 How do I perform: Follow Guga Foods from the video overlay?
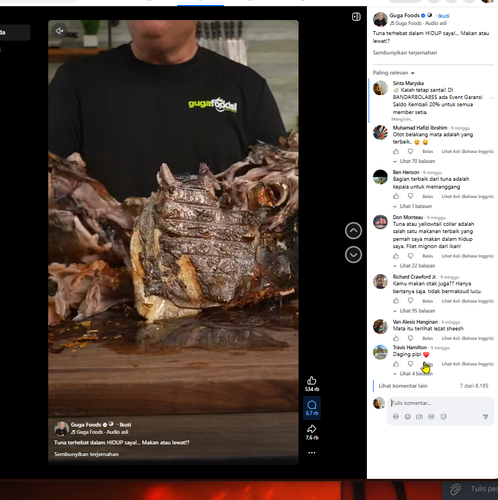tap(125, 425)
